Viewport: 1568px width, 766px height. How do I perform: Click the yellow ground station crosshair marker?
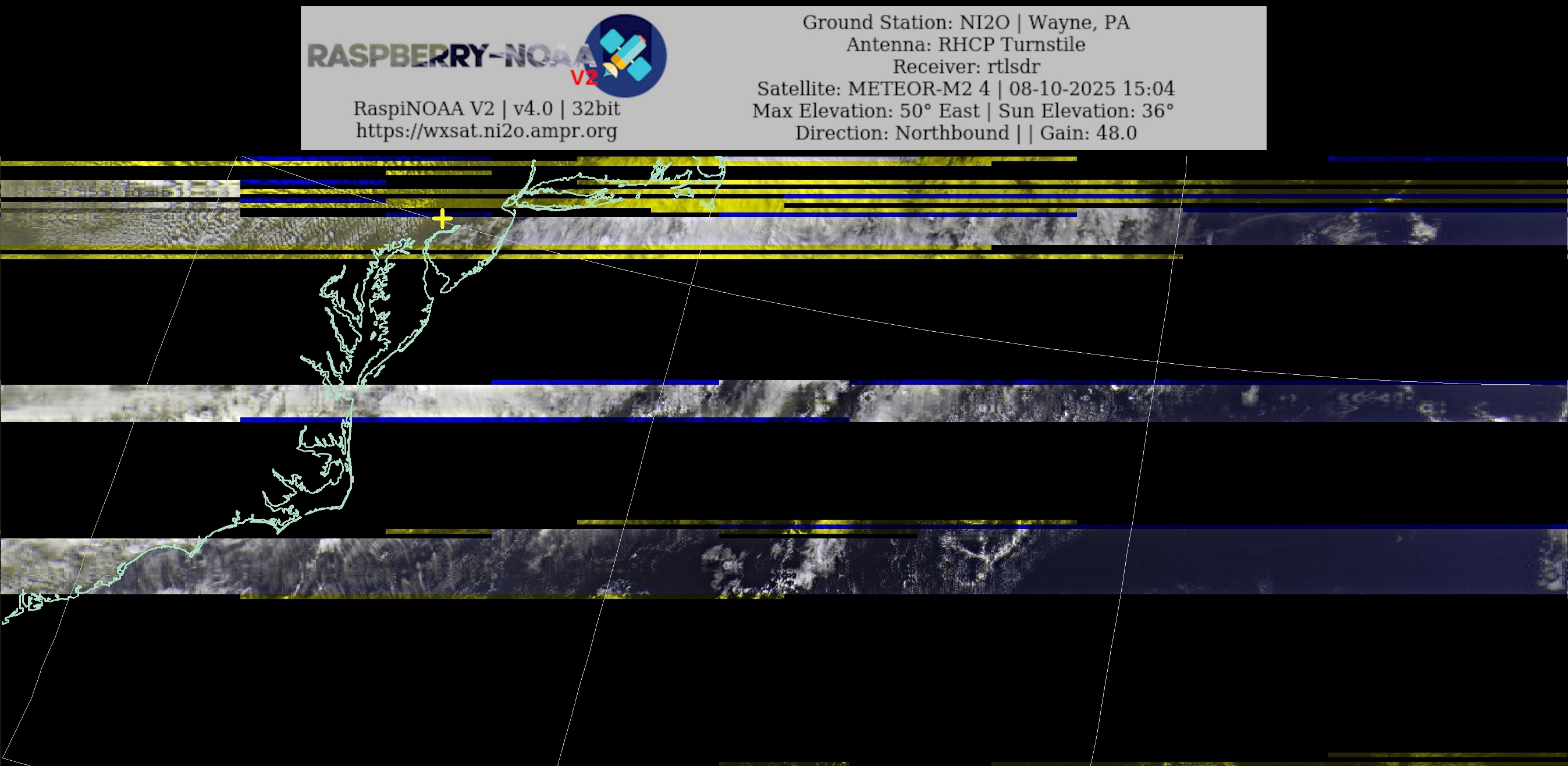(x=442, y=219)
